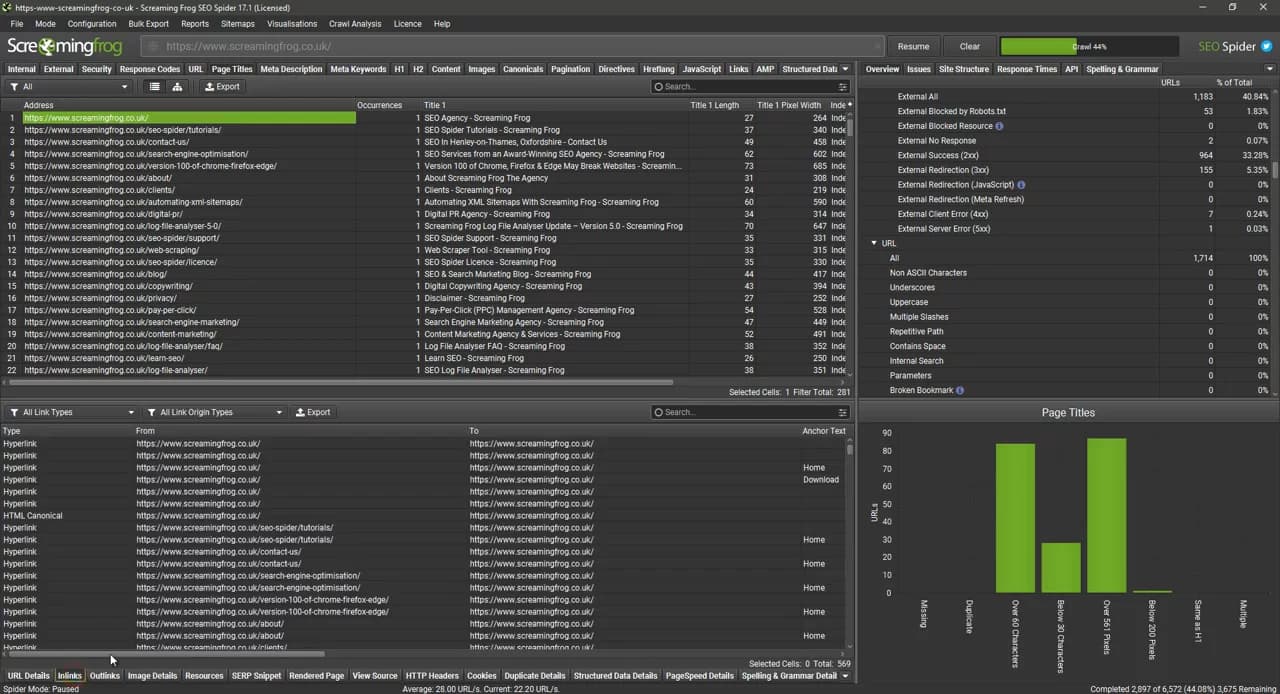Open the All filter dropdown

tap(68, 87)
